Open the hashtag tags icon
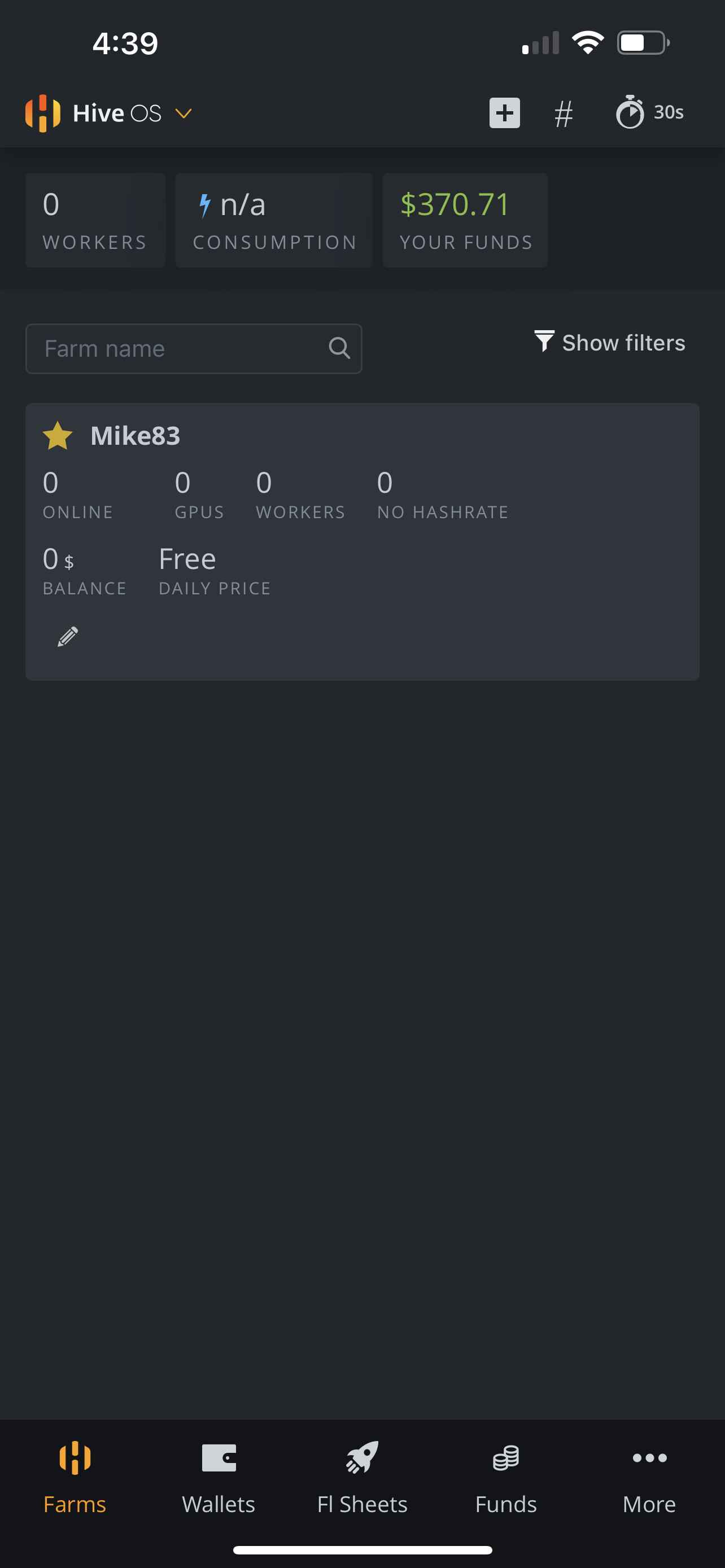 click(x=564, y=114)
